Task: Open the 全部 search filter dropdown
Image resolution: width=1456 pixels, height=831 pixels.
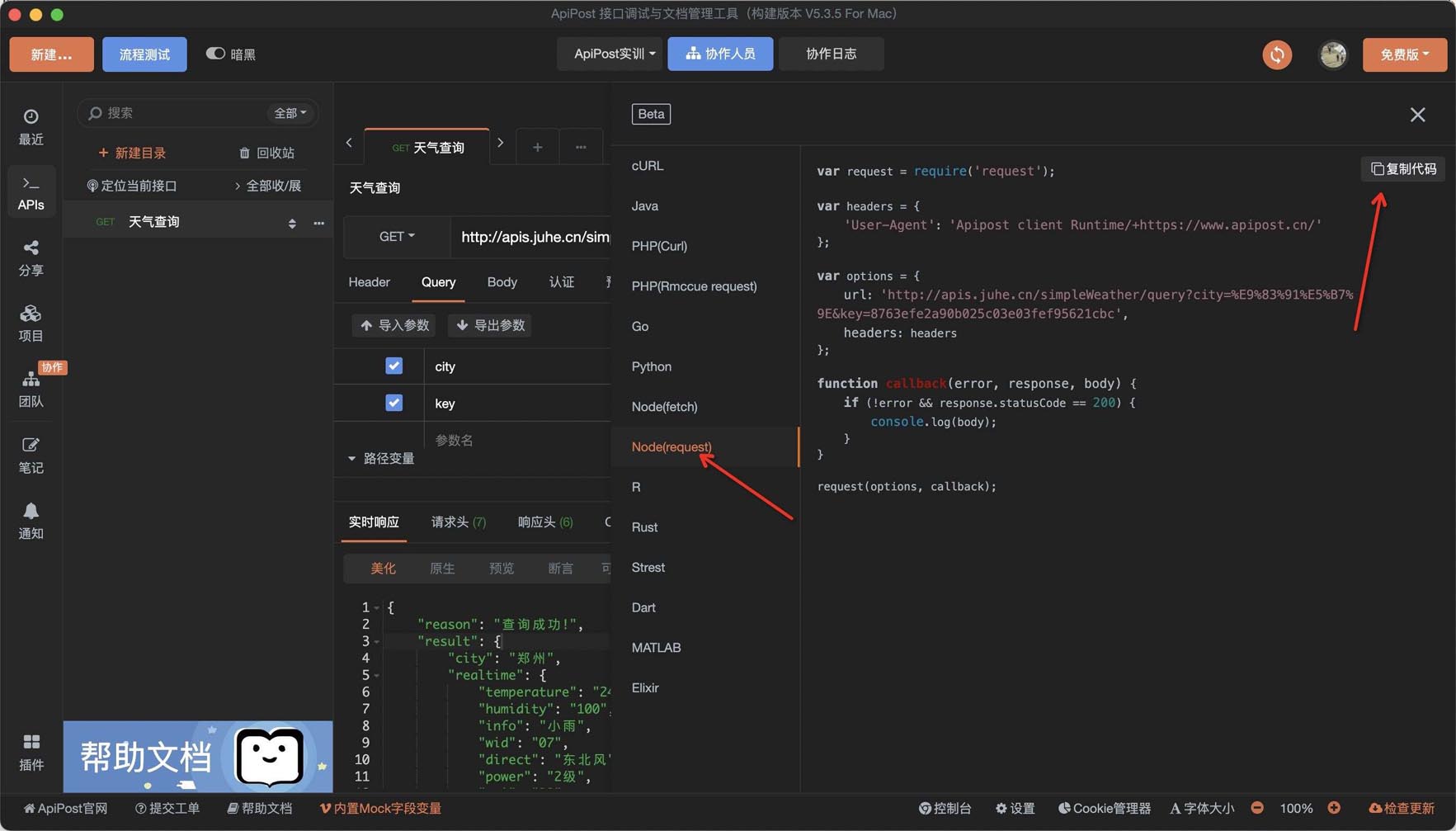Action: coord(290,113)
